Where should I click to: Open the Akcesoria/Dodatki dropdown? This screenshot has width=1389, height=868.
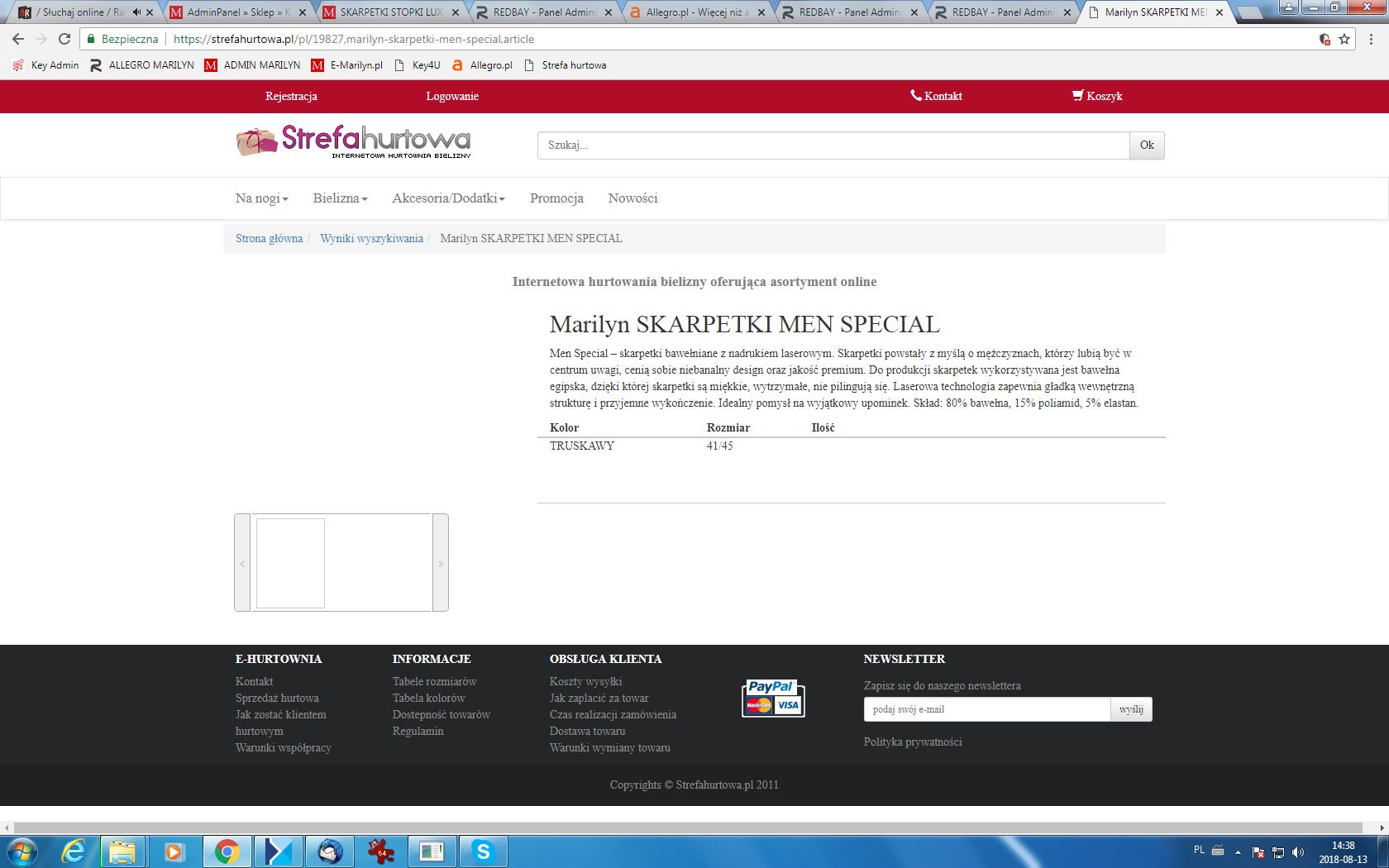[x=448, y=198]
